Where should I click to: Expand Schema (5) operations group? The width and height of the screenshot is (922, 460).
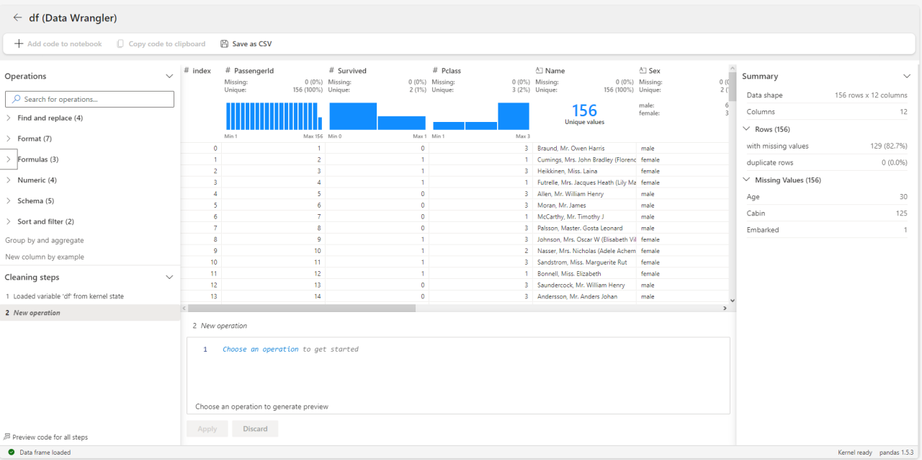[x=9, y=201]
